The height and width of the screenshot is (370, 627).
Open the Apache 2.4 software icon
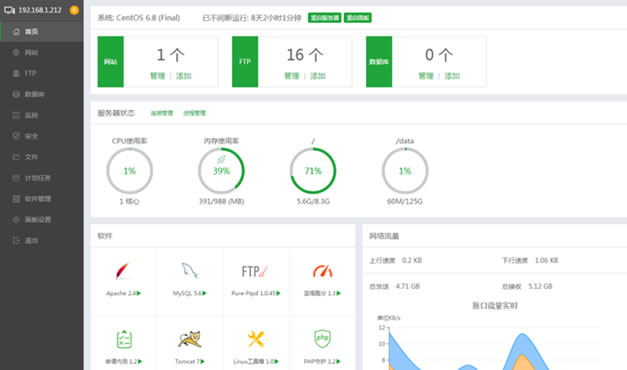(123, 271)
